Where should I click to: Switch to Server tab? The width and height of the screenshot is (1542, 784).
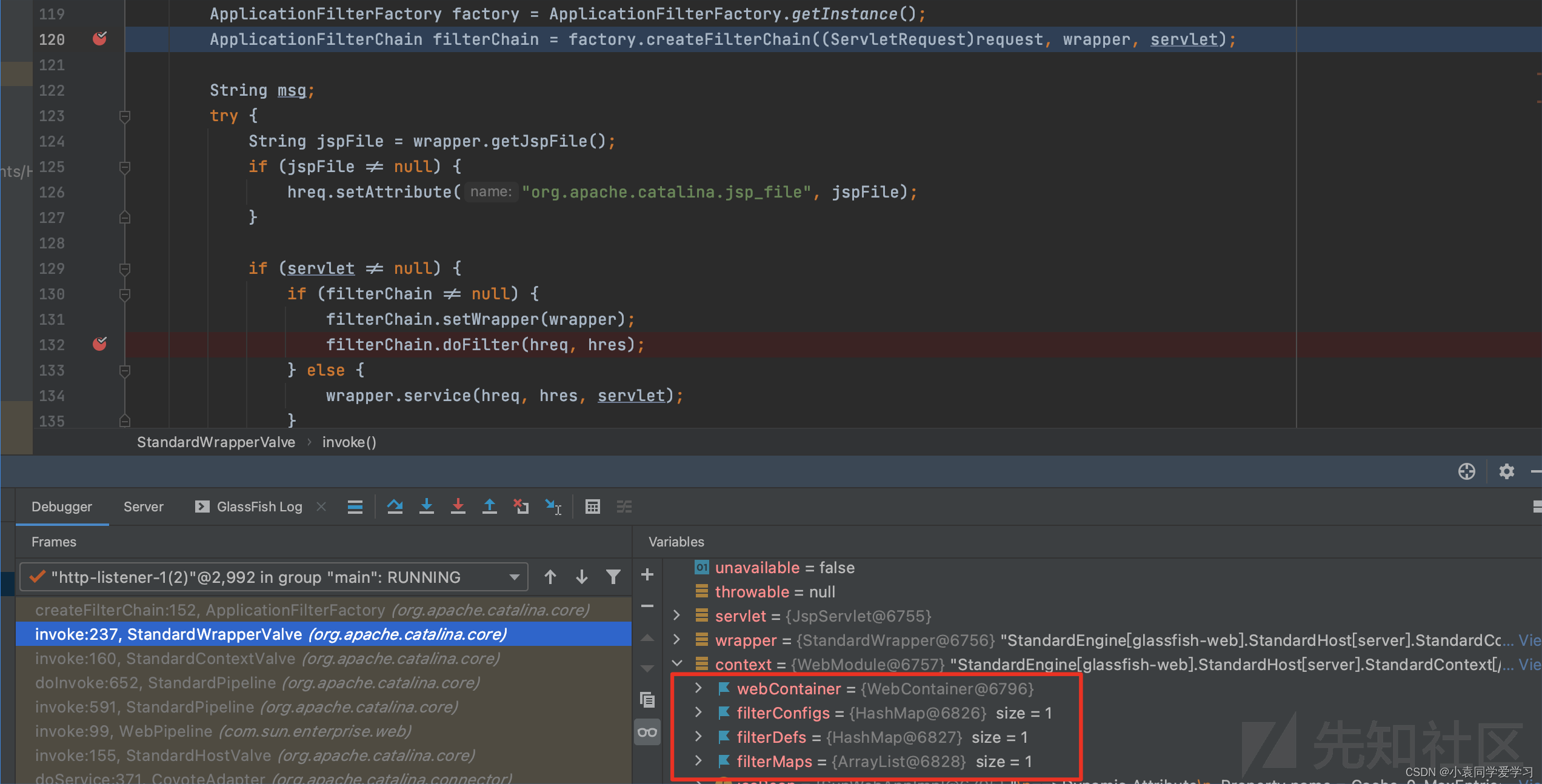(144, 507)
